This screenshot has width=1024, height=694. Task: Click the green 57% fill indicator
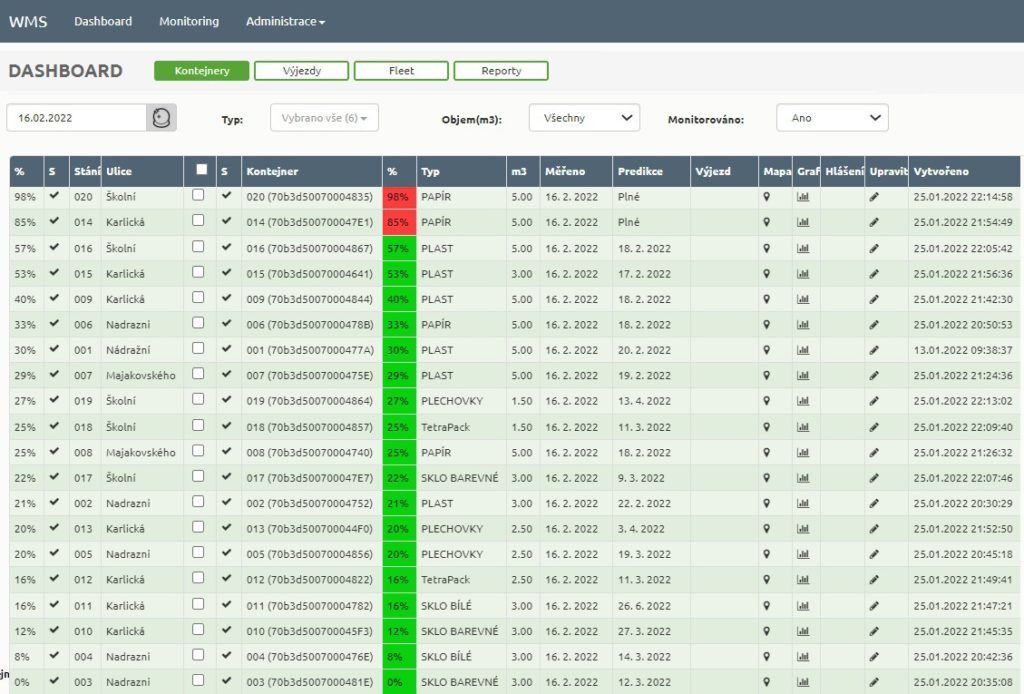[399, 248]
